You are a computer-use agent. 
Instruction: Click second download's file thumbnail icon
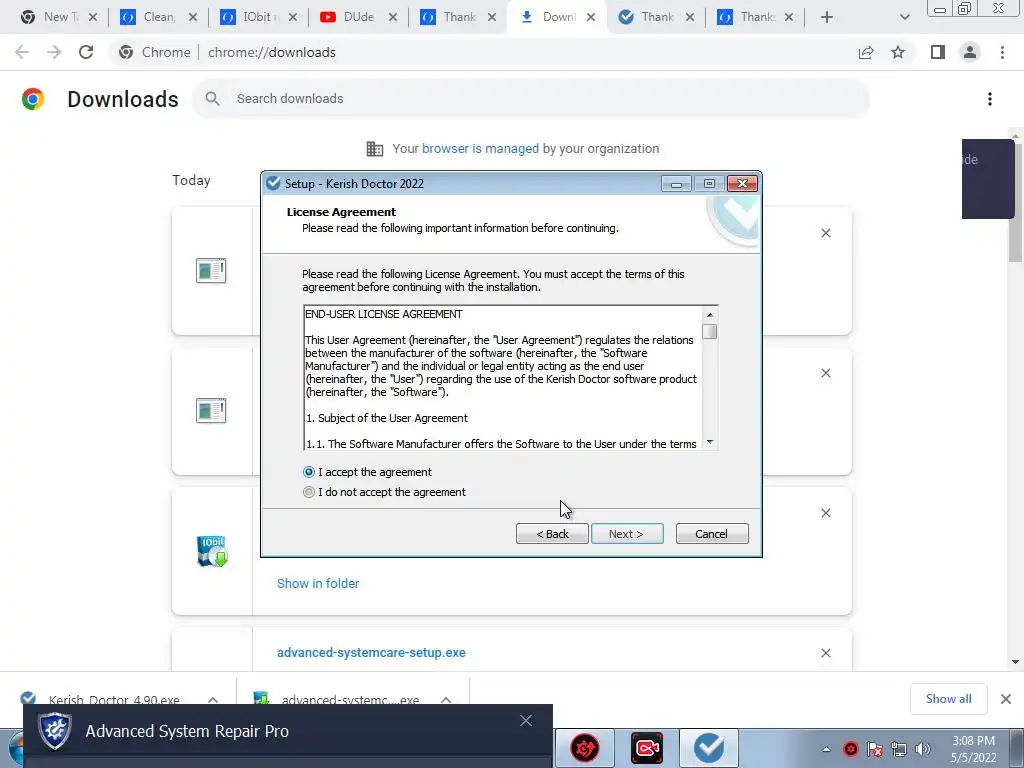pos(211,411)
